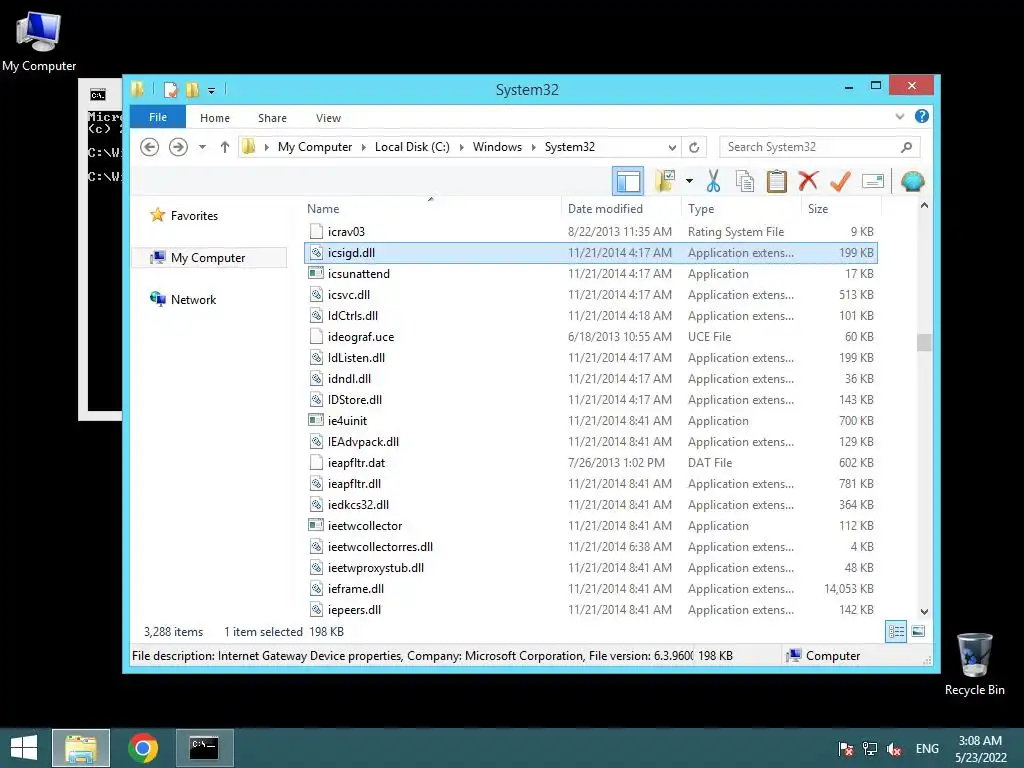Click the orange checkmark Properties icon
The image size is (1024, 768).
[840, 181]
